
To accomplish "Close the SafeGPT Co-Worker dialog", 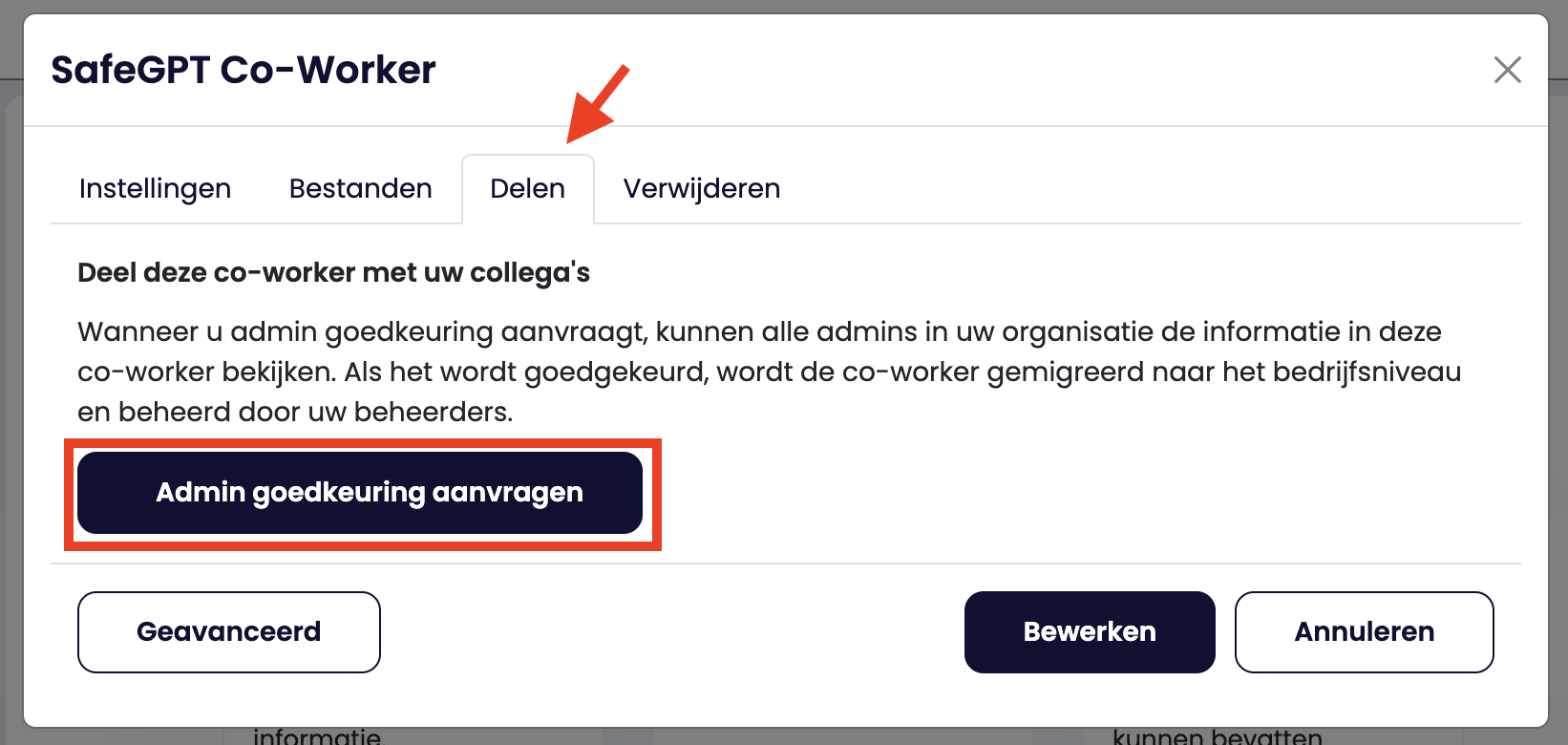I will coord(1507,70).
